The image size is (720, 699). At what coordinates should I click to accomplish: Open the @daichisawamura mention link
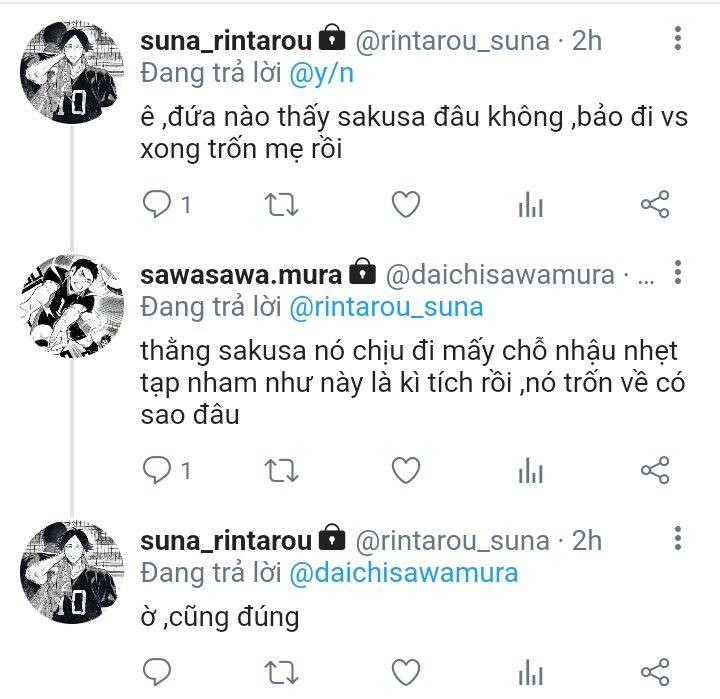403,573
